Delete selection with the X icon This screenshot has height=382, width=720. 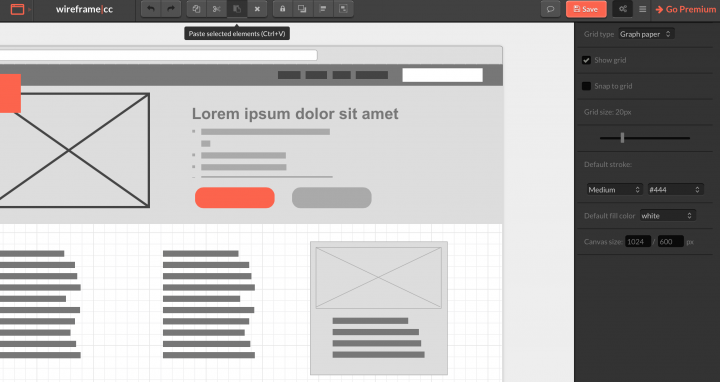pos(257,9)
